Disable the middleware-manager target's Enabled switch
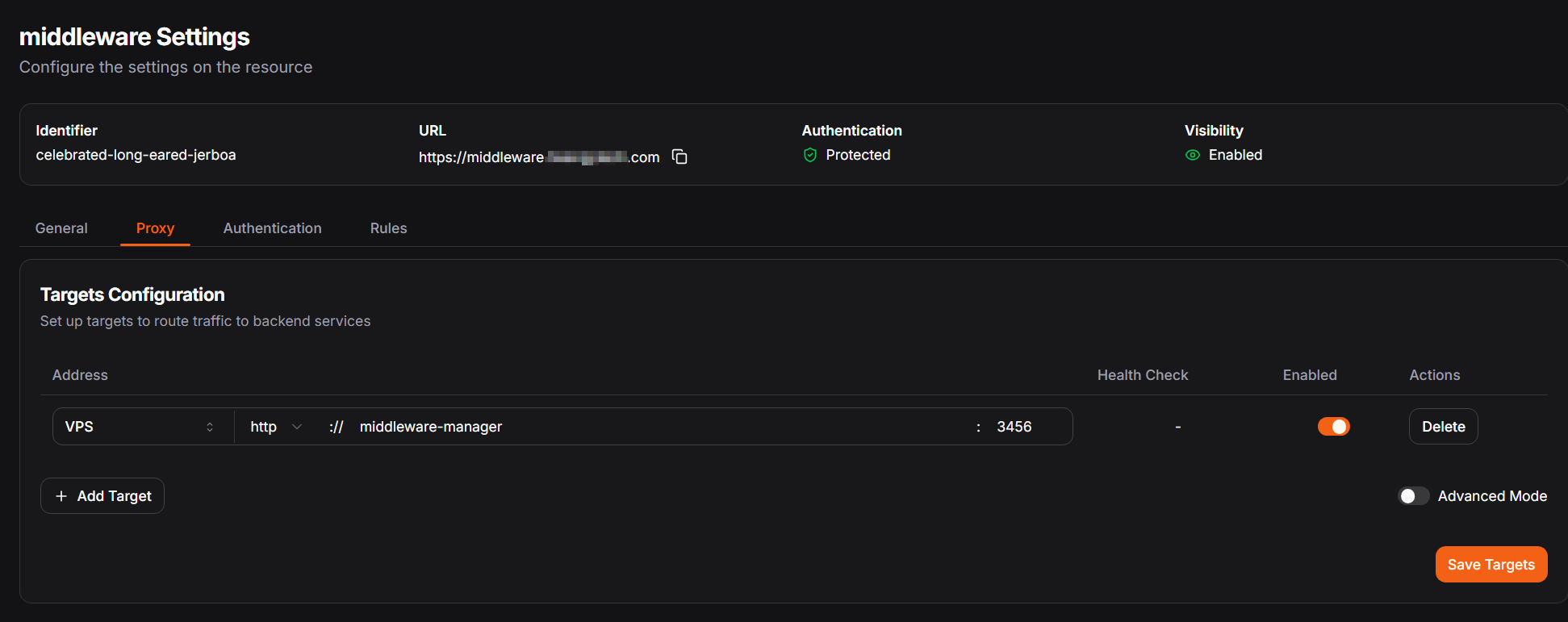This screenshot has width=1568, height=622. click(x=1333, y=426)
